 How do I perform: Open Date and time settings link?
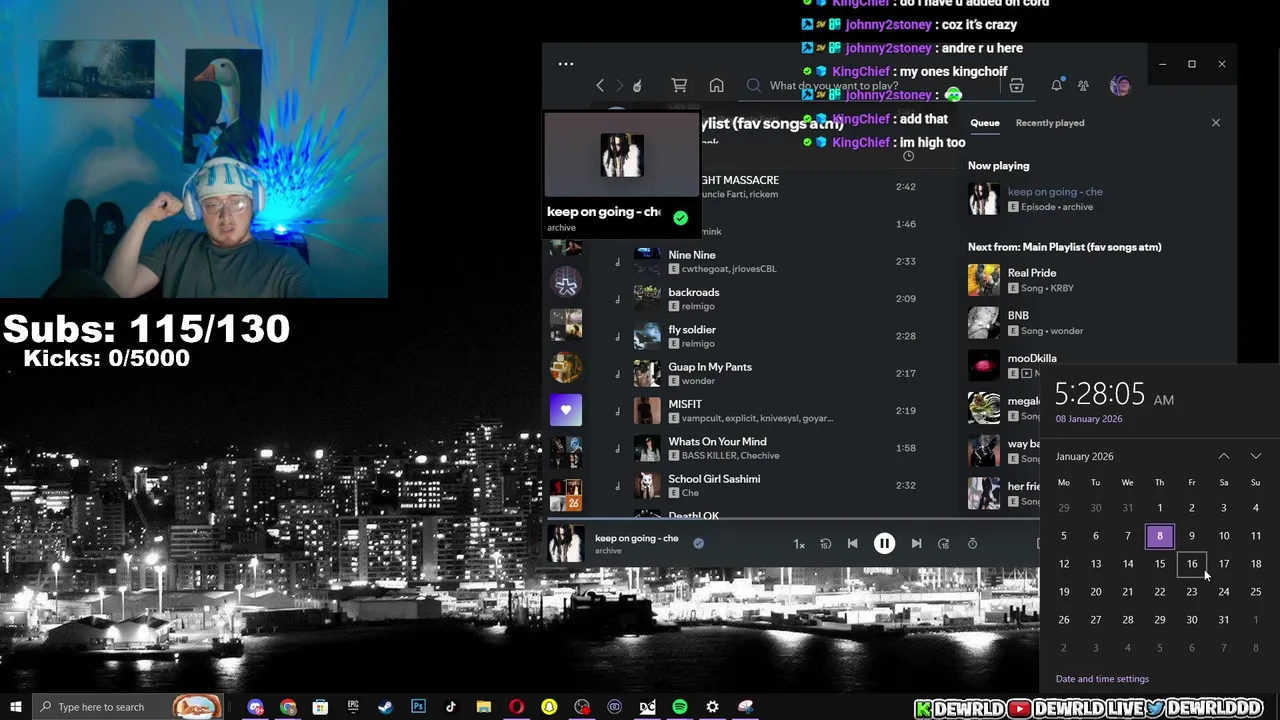pyautogui.click(x=1102, y=679)
